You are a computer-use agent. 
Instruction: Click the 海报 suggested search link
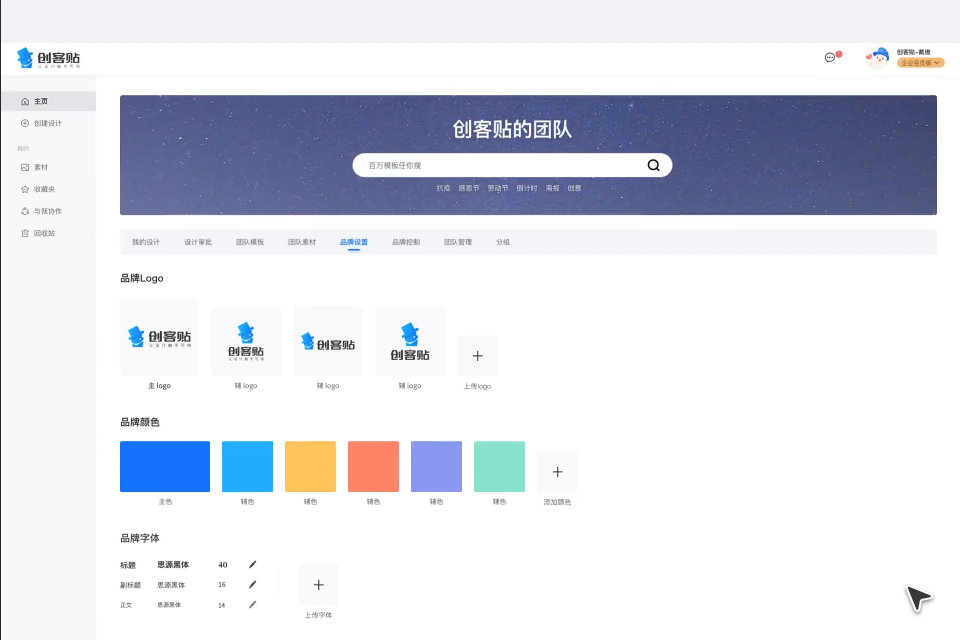(553, 188)
